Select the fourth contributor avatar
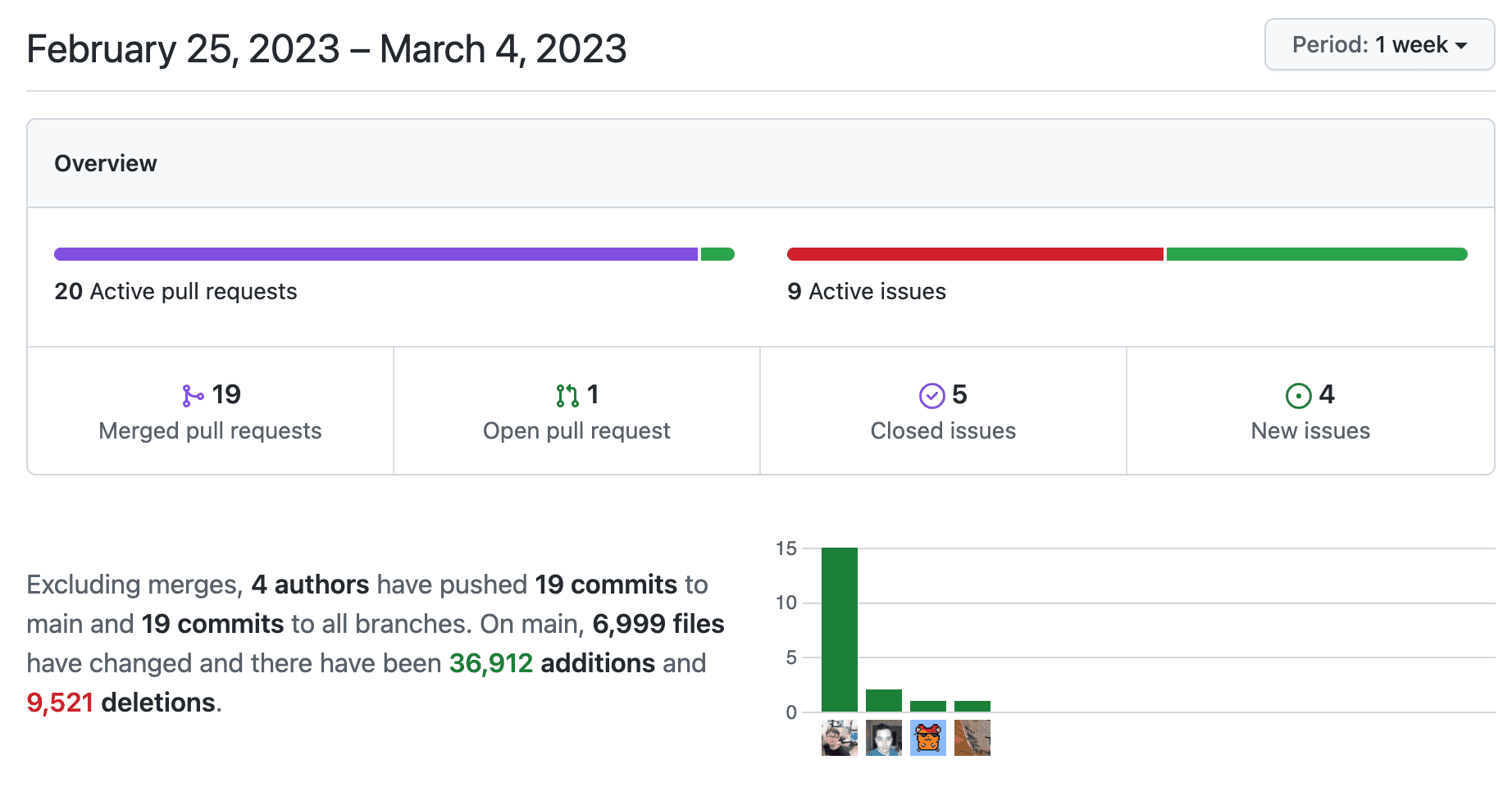 pos(972,737)
